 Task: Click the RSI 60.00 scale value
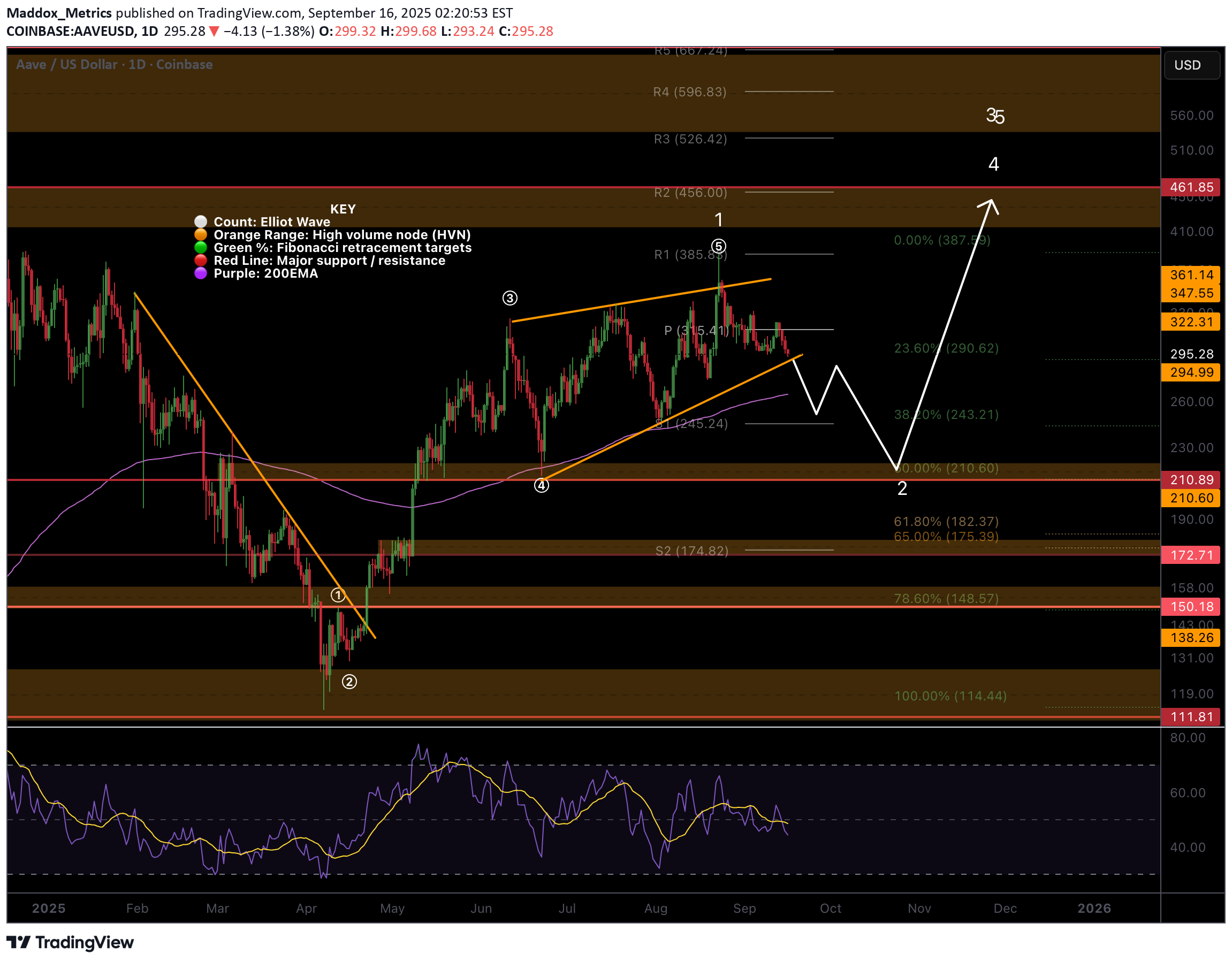pyautogui.click(x=1188, y=793)
